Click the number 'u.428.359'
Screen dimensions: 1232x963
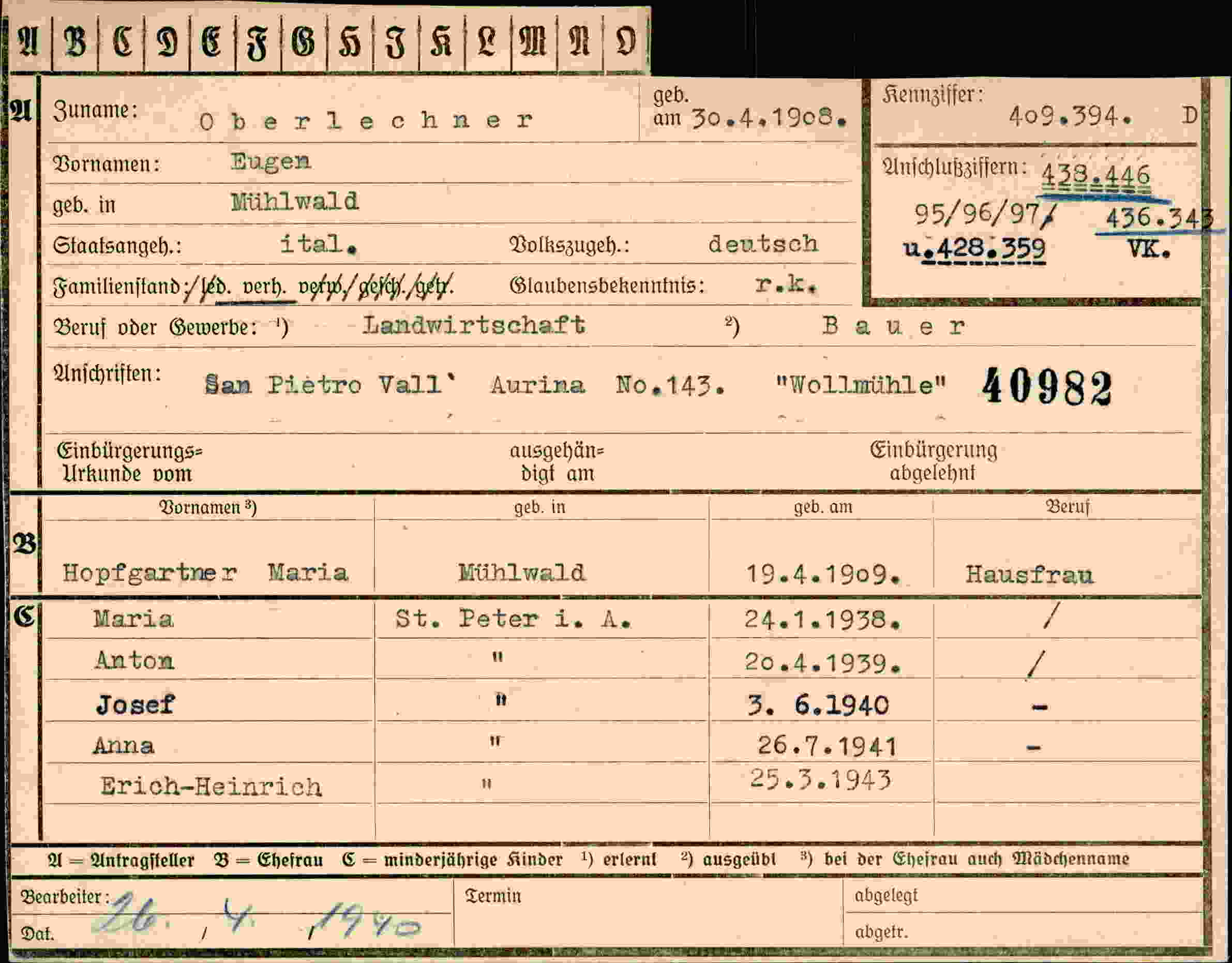pos(974,249)
